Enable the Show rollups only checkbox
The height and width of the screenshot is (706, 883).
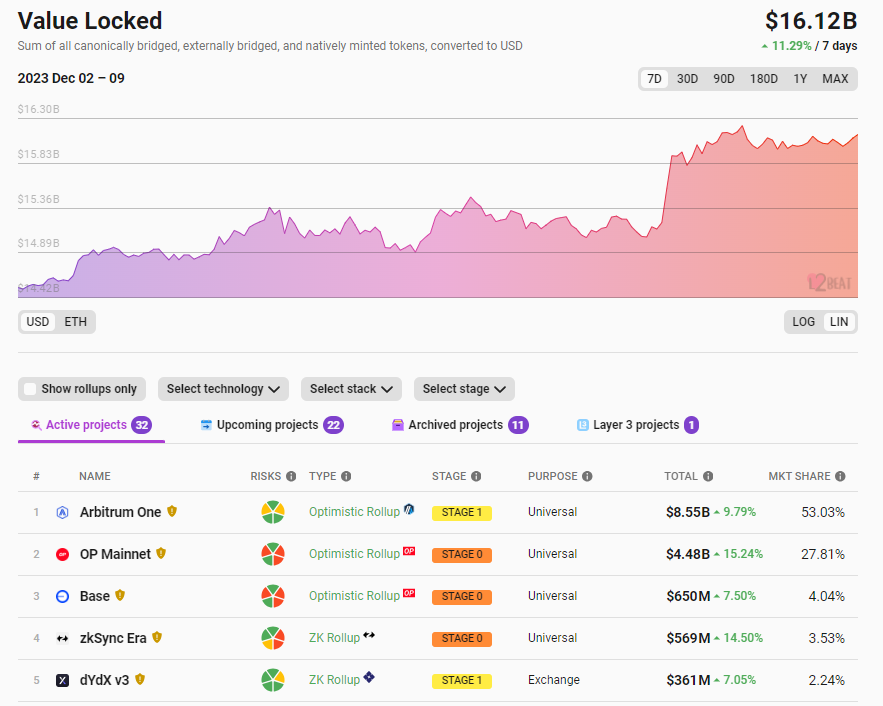click(x=30, y=389)
